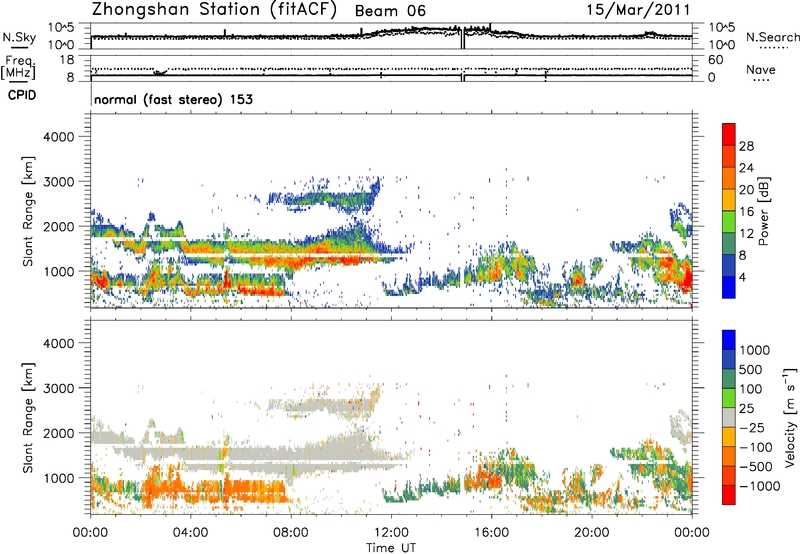The image size is (800, 554).
Task: Click the '3000' tick on the velocity panel axis
Action: [x=58, y=388]
